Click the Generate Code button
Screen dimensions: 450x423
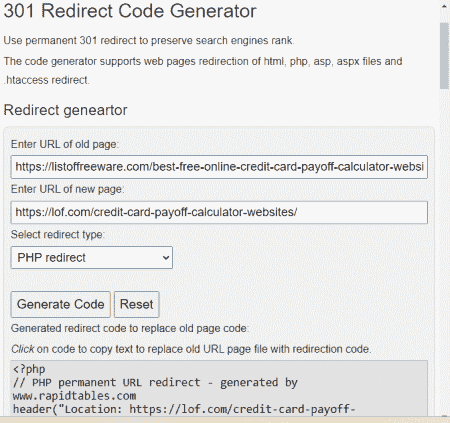(60, 304)
